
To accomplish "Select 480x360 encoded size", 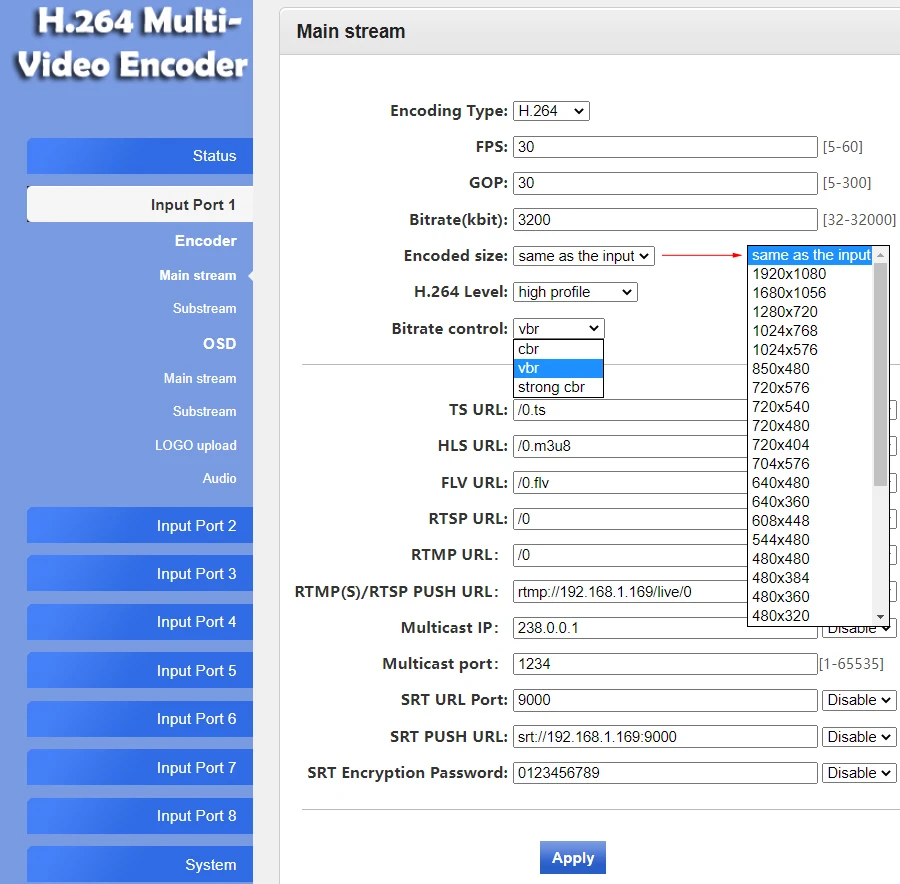I will pos(810,596).
